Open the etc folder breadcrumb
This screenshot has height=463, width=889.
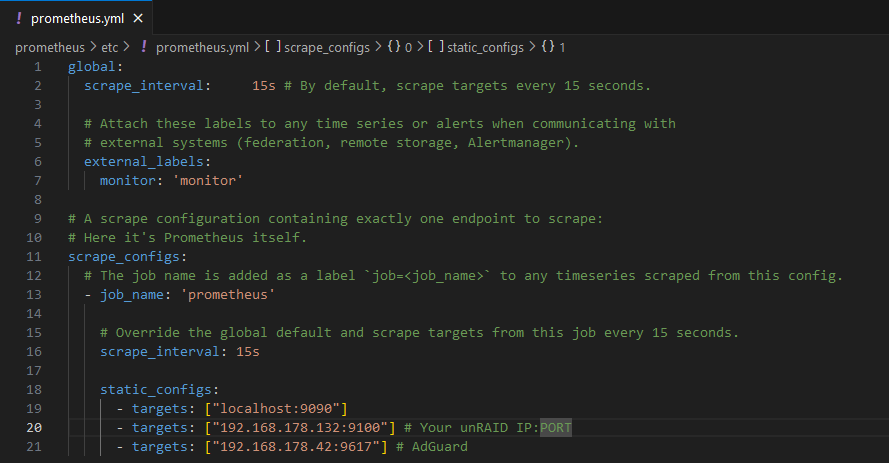click(109, 48)
